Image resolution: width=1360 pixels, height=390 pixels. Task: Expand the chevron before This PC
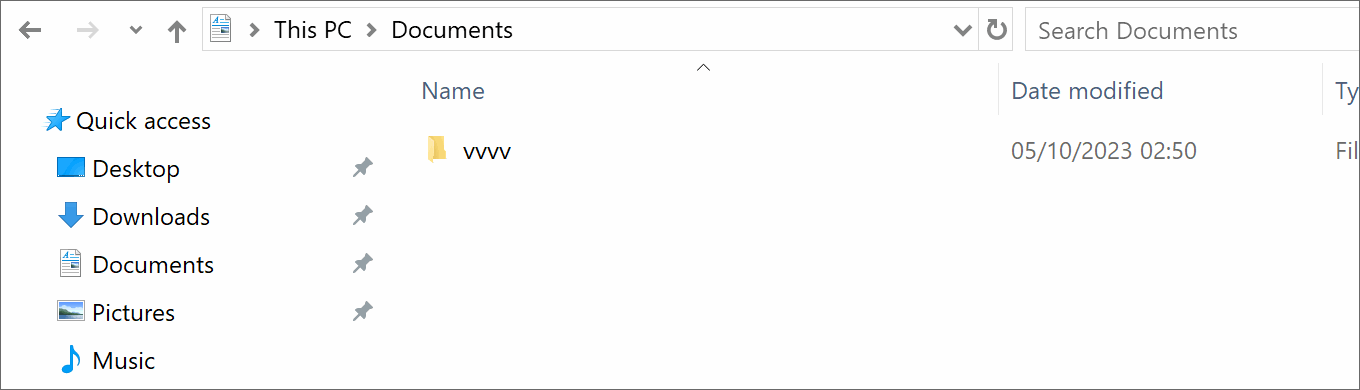255,31
